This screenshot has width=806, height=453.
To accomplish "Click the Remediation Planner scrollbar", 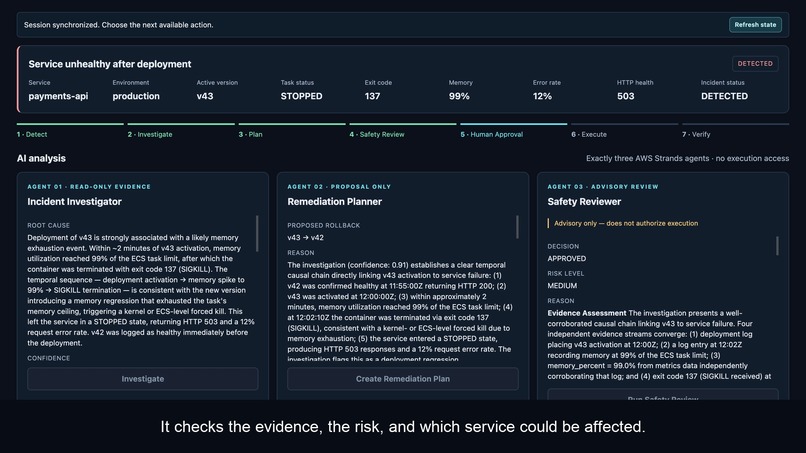I will (517, 227).
